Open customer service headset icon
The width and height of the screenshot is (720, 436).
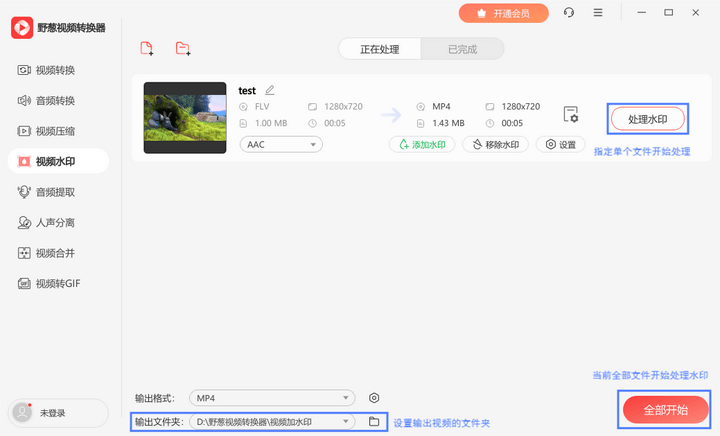pos(568,12)
